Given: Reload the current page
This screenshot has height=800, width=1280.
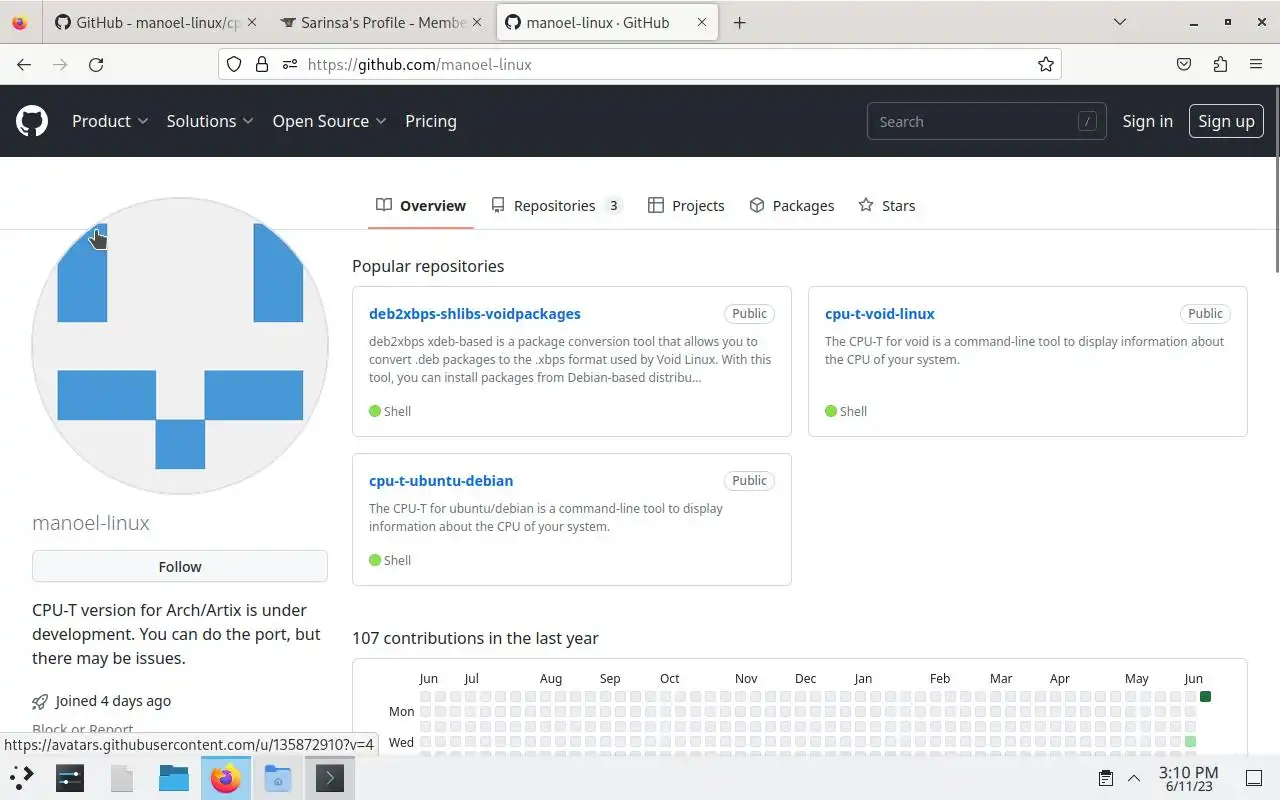Looking at the screenshot, I should point(96,64).
